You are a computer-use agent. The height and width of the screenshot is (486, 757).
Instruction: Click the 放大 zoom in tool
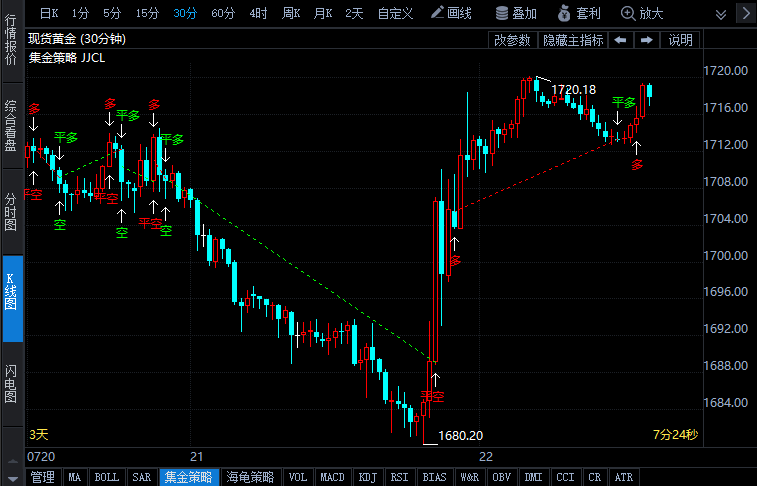pyautogui.click(x=642, y=13)
